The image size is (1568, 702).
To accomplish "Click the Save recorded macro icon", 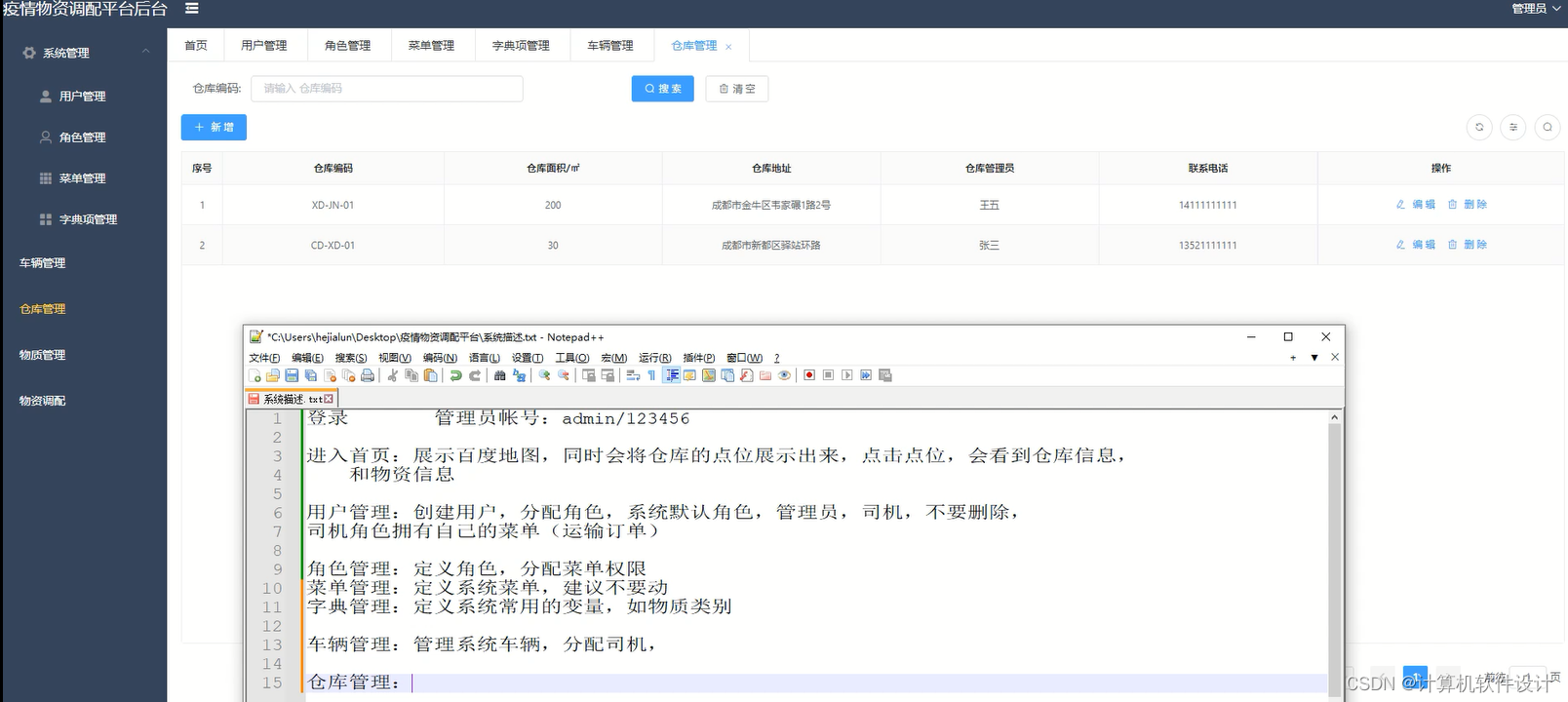I will tap(885, 375).
